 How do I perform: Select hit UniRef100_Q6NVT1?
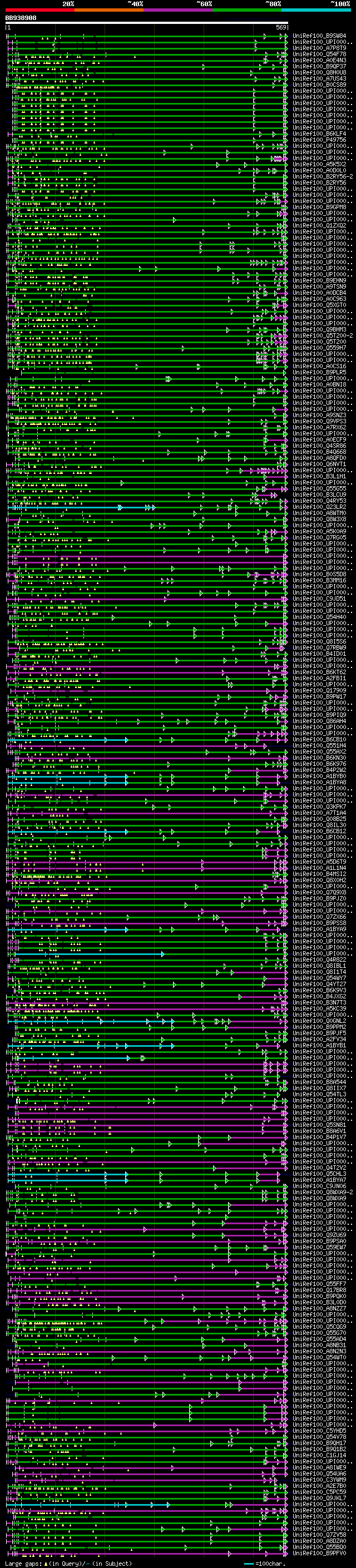pos(319,464)
